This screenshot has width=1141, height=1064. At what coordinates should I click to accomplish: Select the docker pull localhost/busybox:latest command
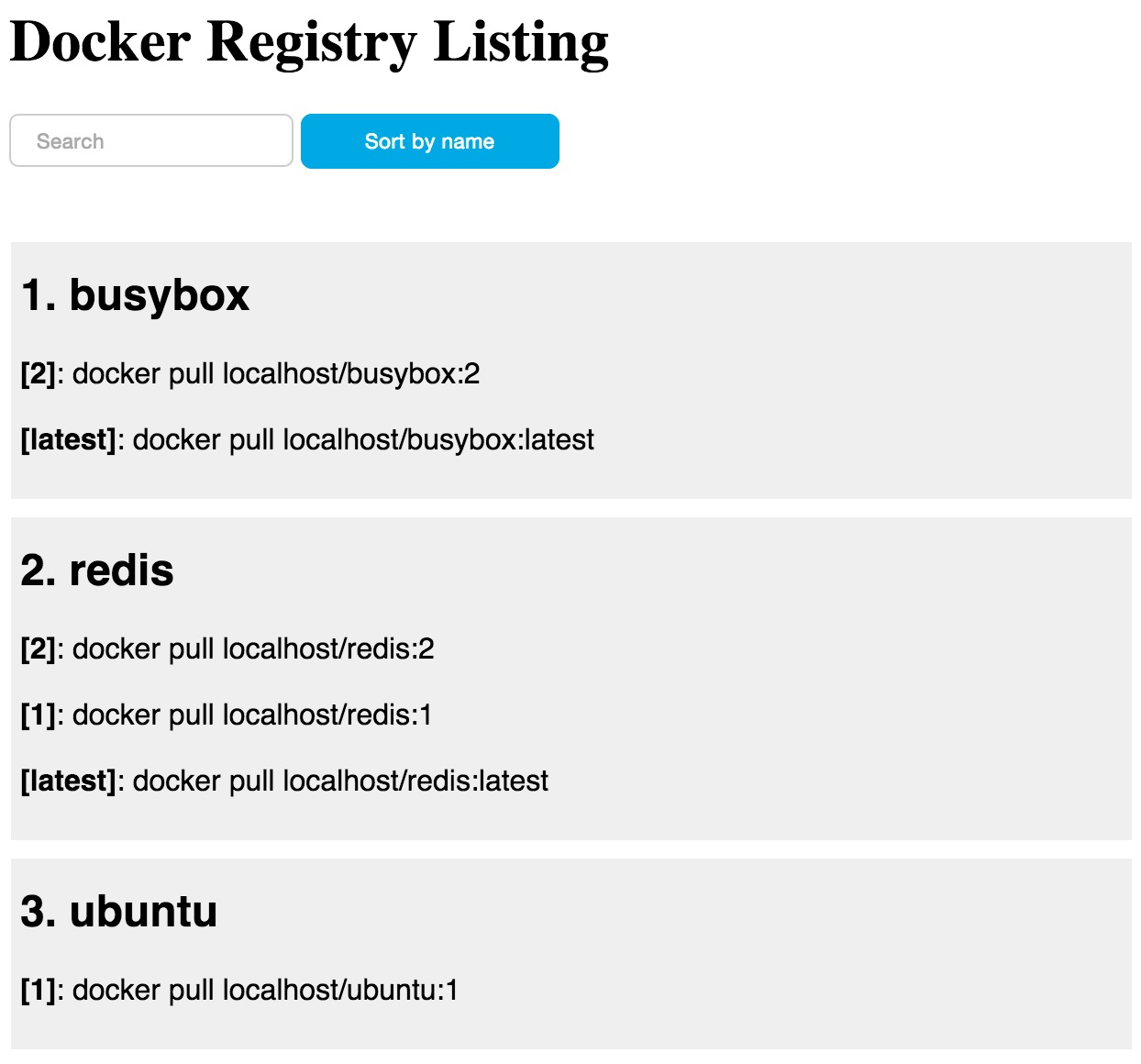click(x=363, y=440)
